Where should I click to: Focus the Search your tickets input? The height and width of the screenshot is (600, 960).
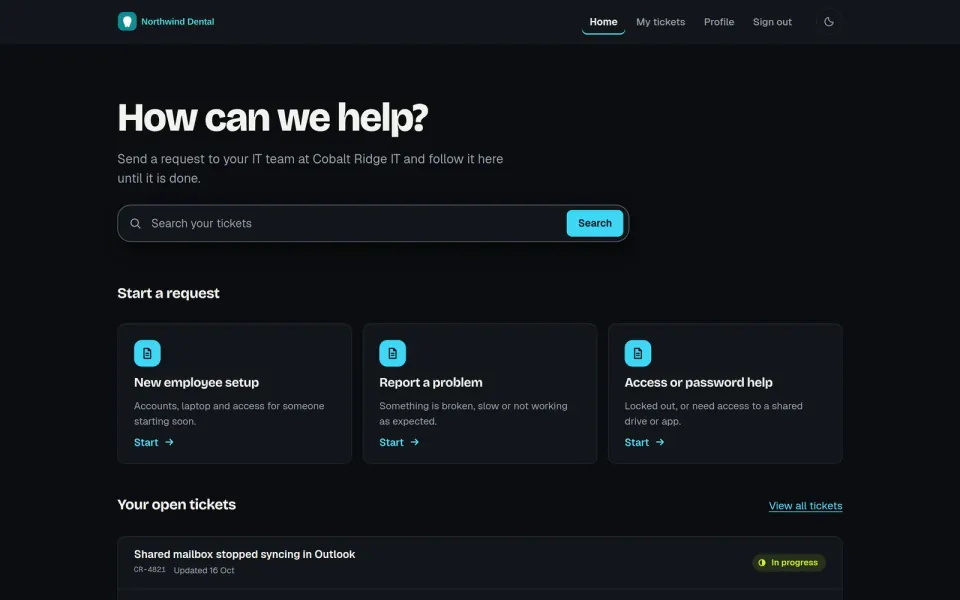[x=355, y=223]
